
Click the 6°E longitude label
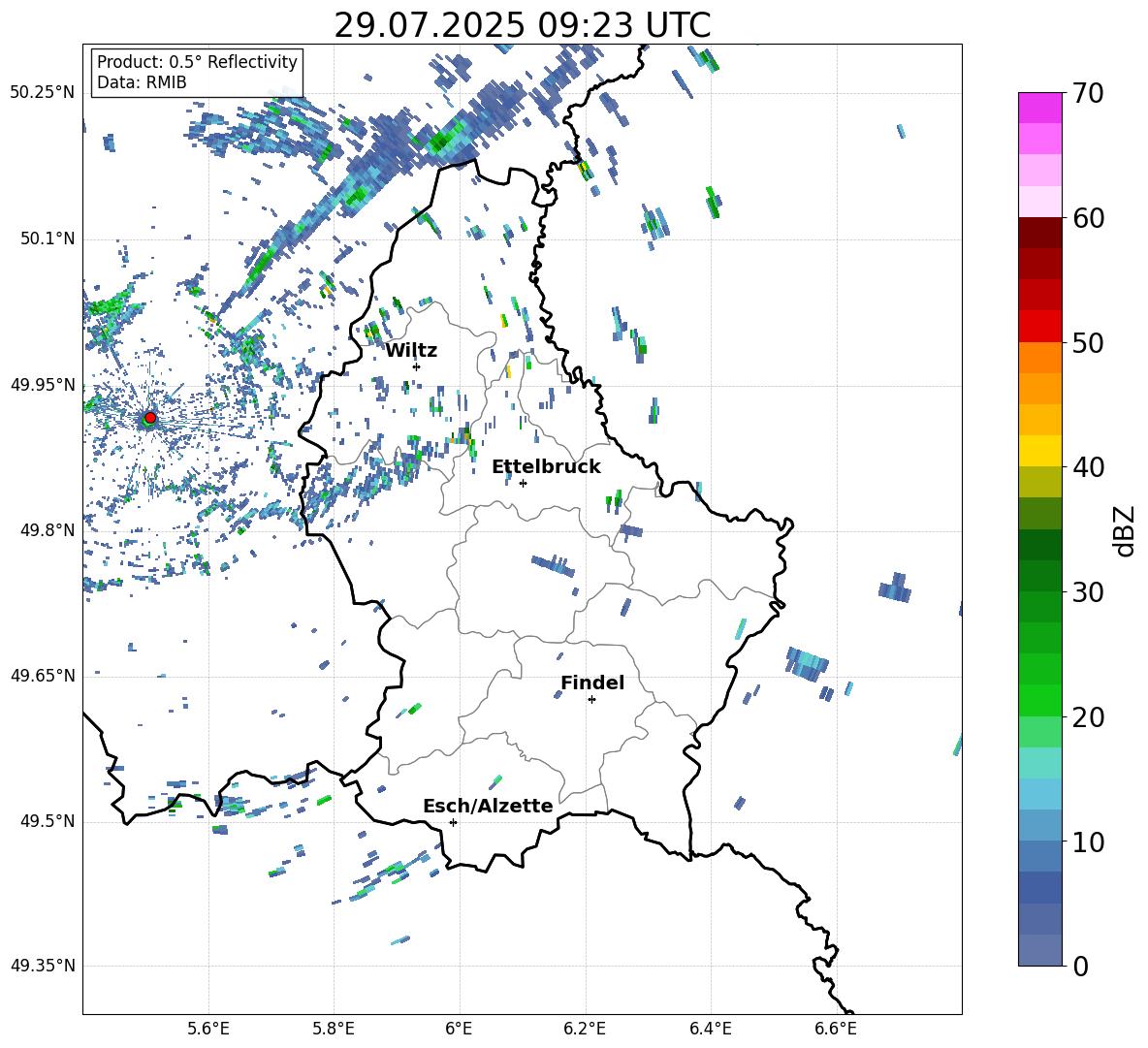pos(459,1029)
